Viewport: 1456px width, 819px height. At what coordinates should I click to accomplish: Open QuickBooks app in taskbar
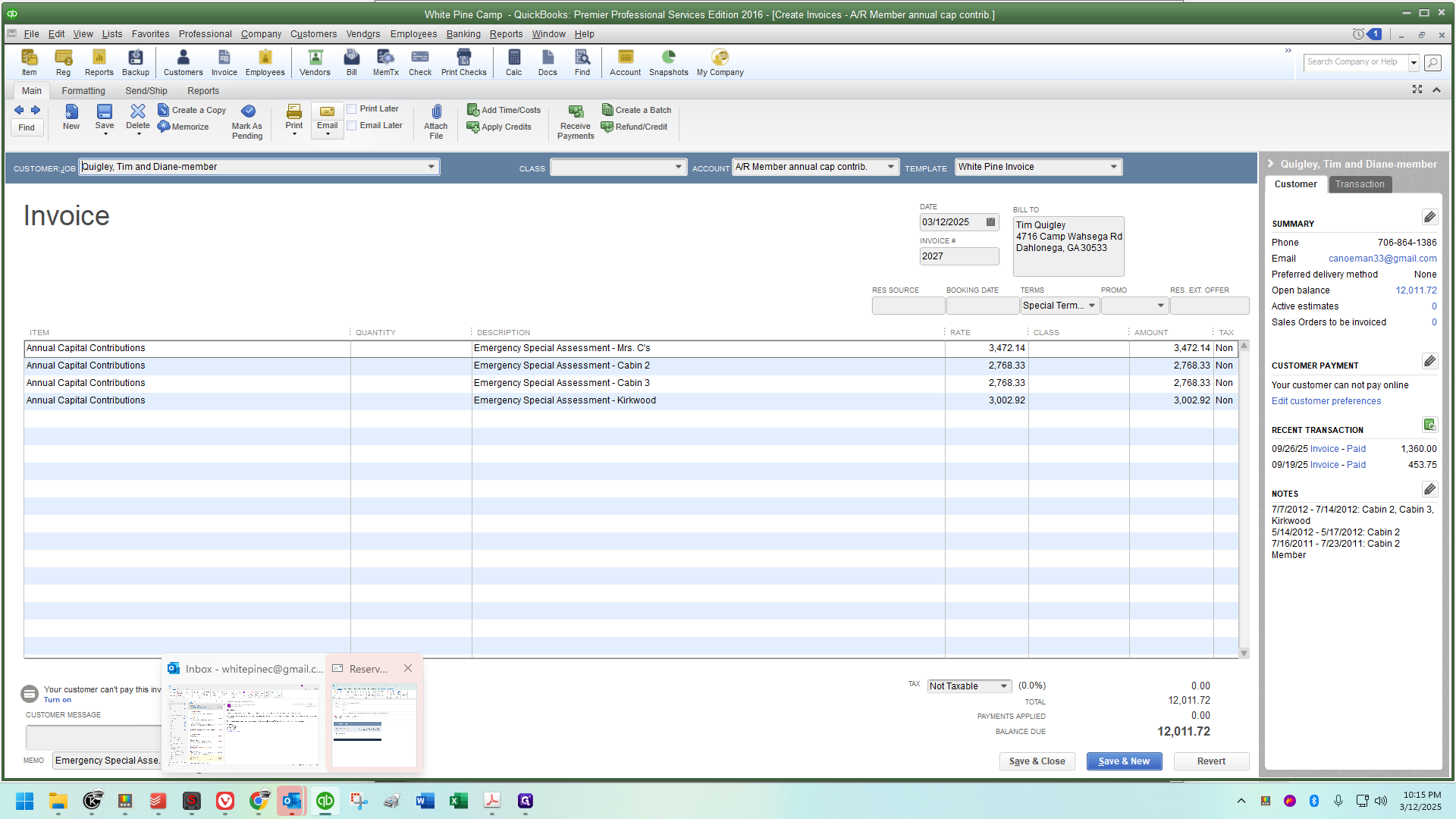[x=325, y=801]
